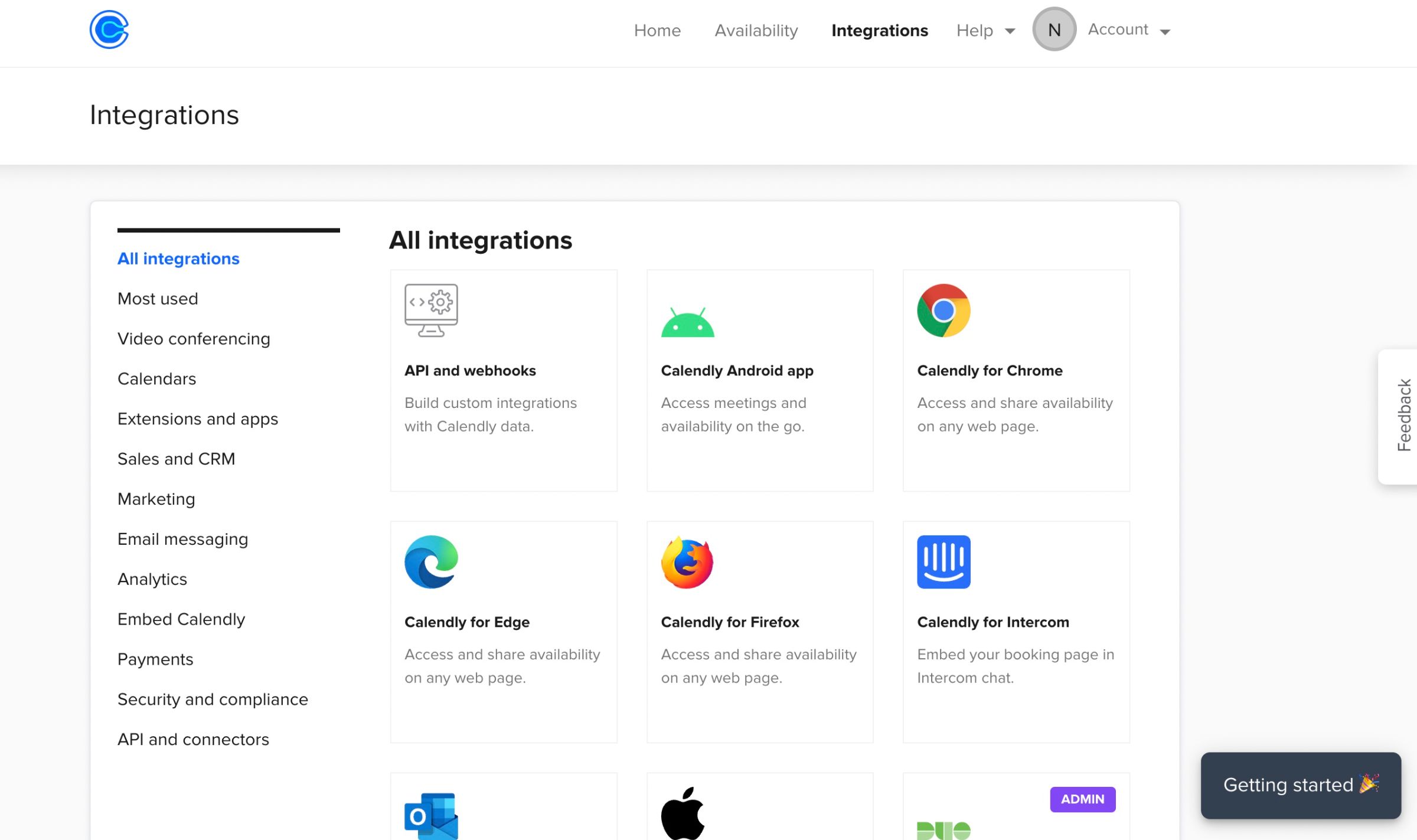
Task: Filter by Embed Calendly
Action: click(x=181, y=619)
